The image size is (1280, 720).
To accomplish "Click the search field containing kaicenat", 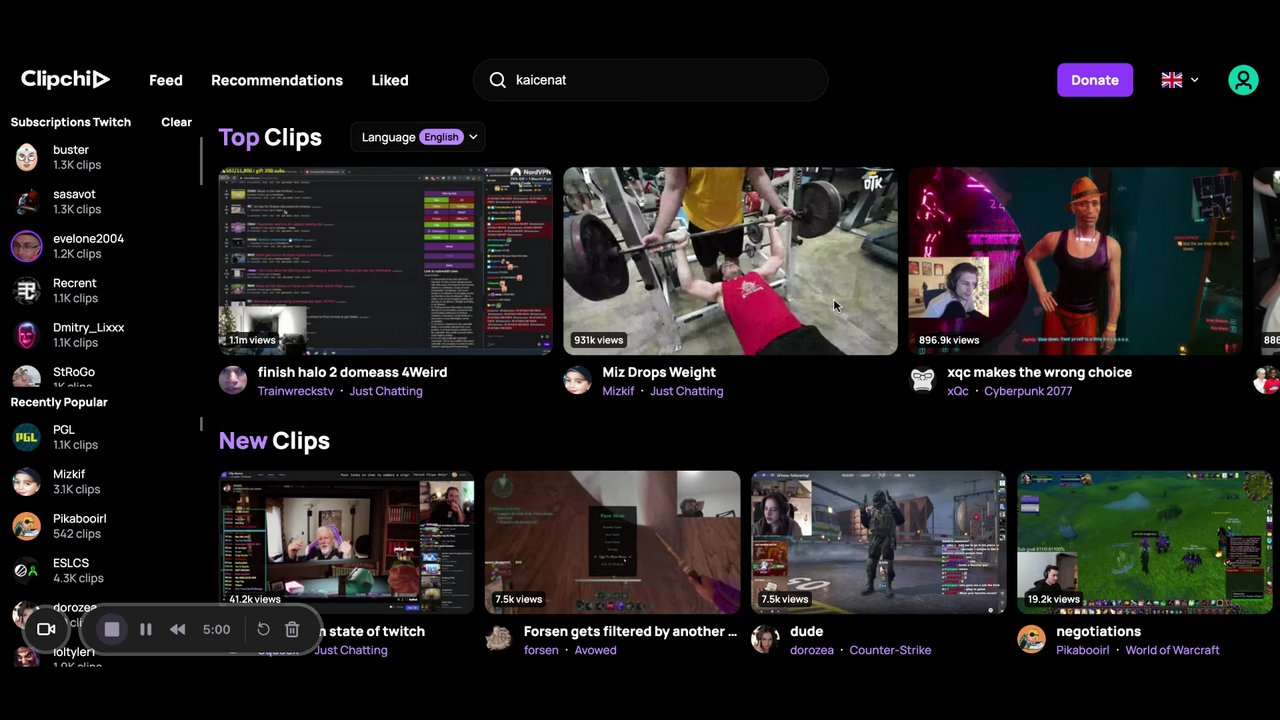I will [x=650, y=80].
